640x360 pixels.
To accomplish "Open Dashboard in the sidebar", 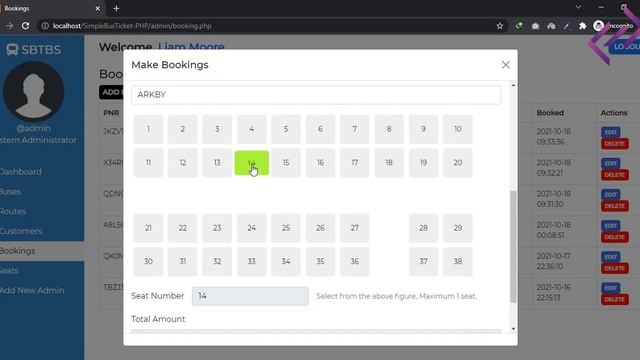I will [20, 172].
